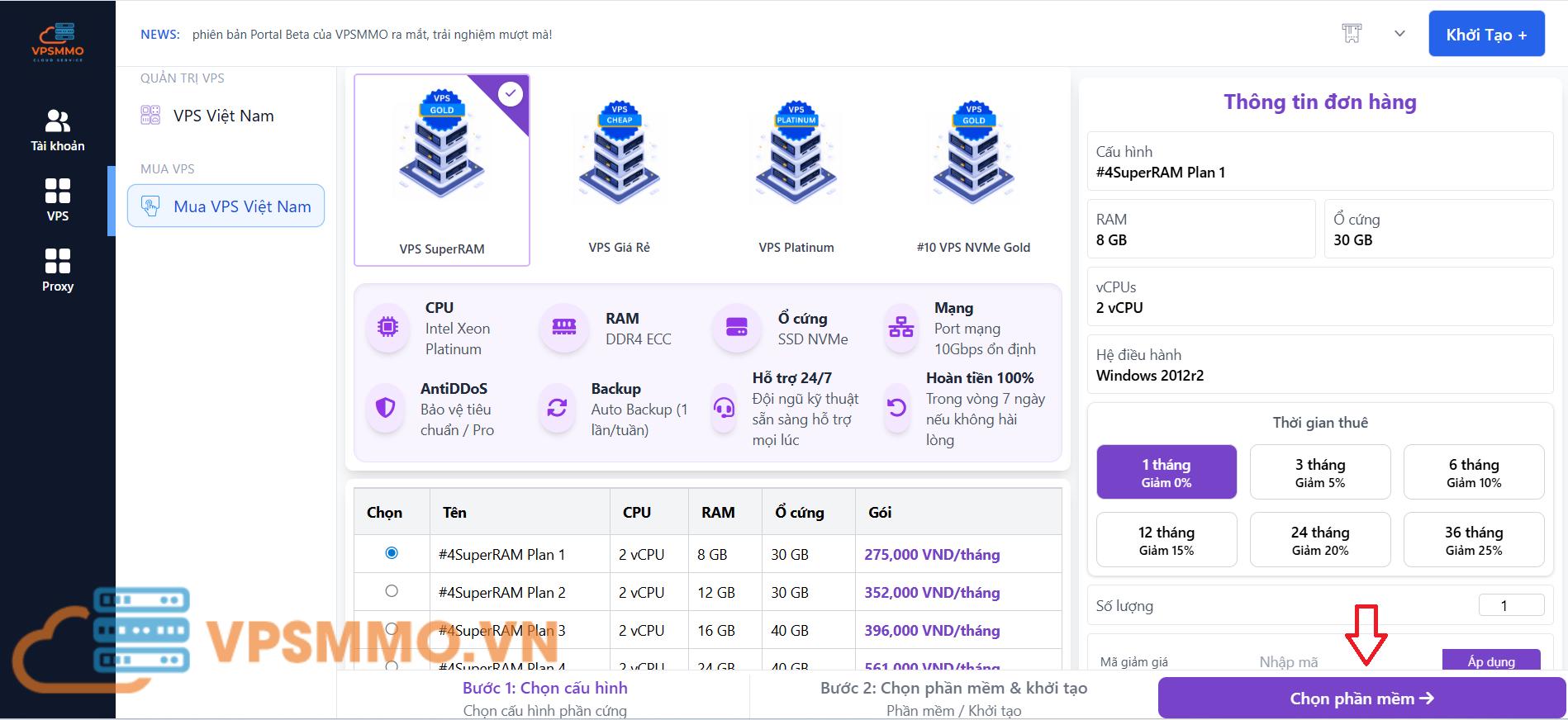Select the #10 VPS NVMe Gold icon
This screenshot has width=1568, height=720.
pyautogui.click(x=973, y=154)
